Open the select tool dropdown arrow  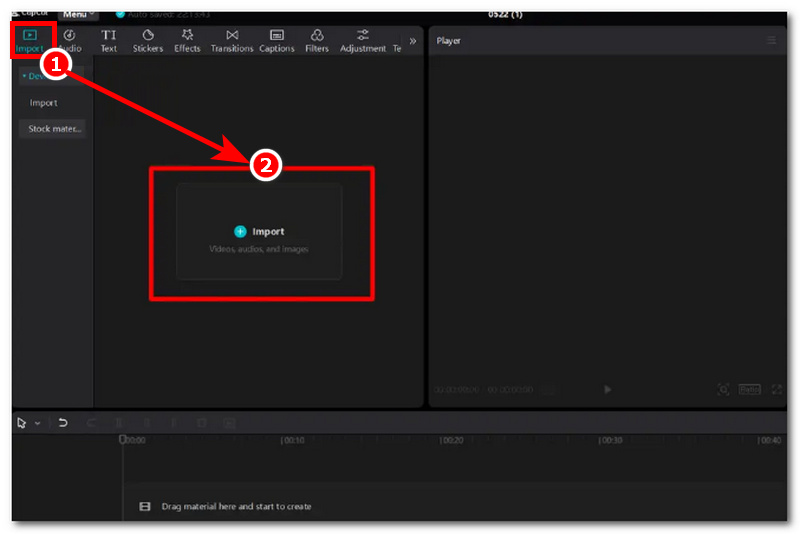(38, 423)
